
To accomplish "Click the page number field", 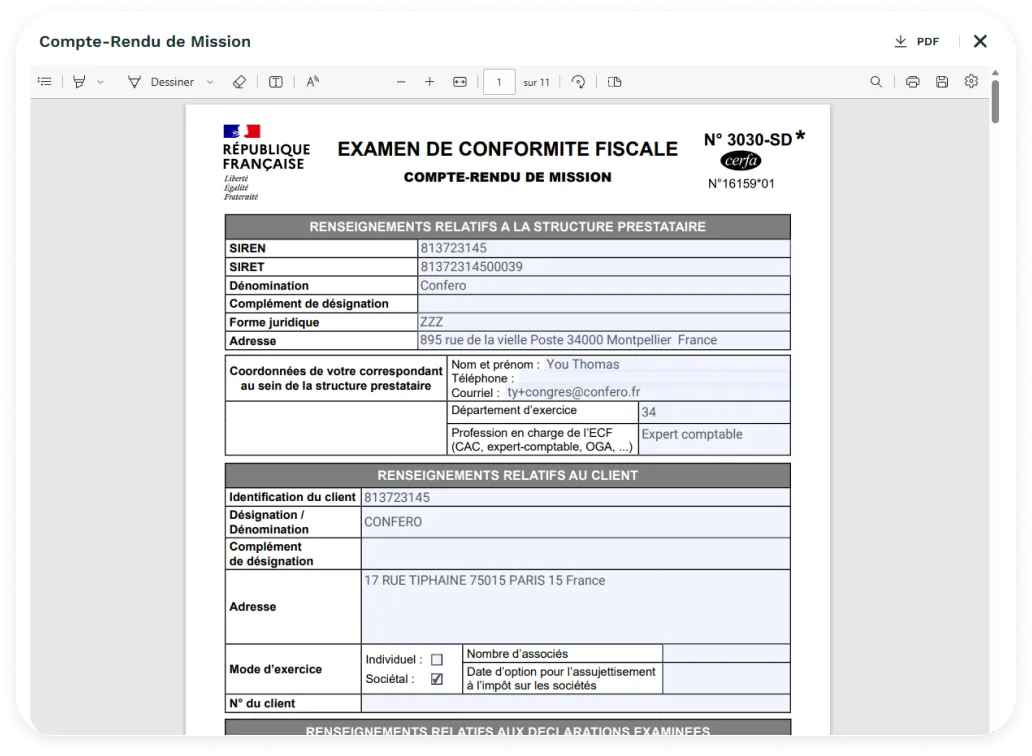I will tap(499, 82).
